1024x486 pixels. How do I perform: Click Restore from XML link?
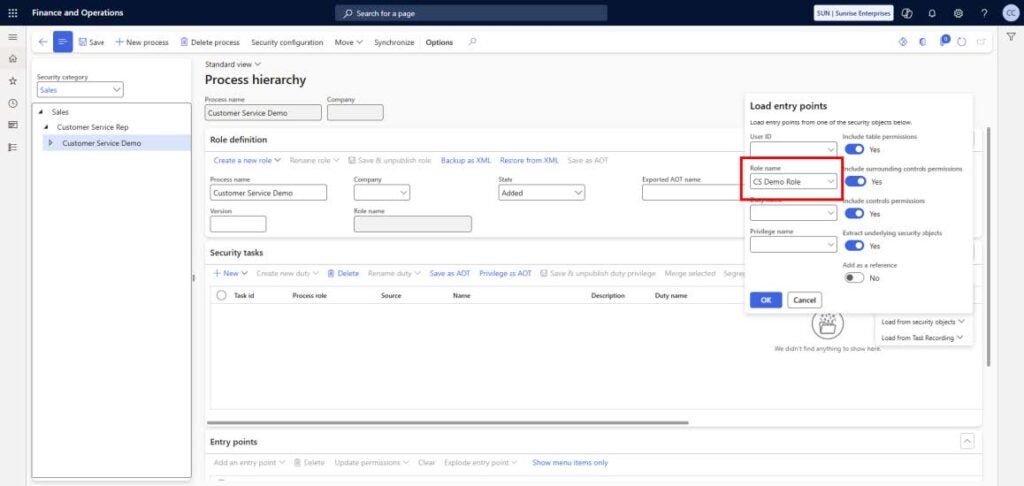coord(529,160)
